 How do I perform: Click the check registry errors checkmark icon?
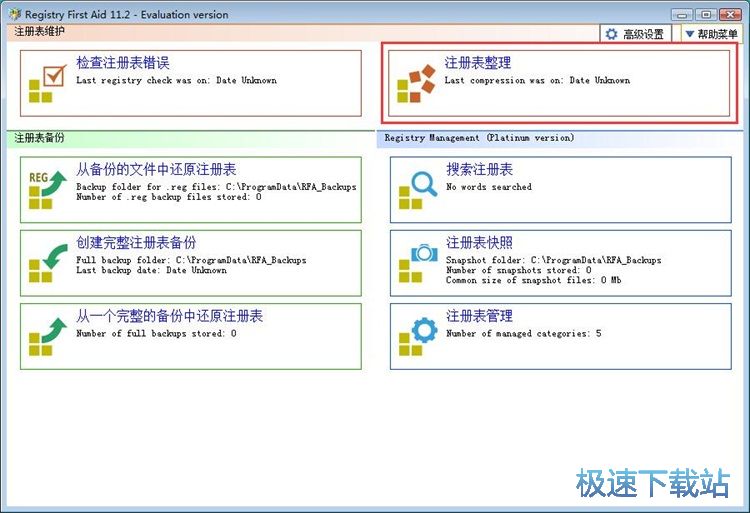(x=48, y=83)
